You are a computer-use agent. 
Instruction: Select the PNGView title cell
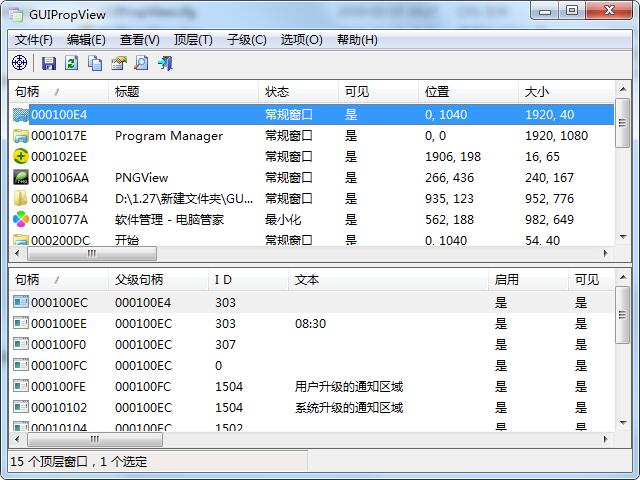click(x=142, y=178)
